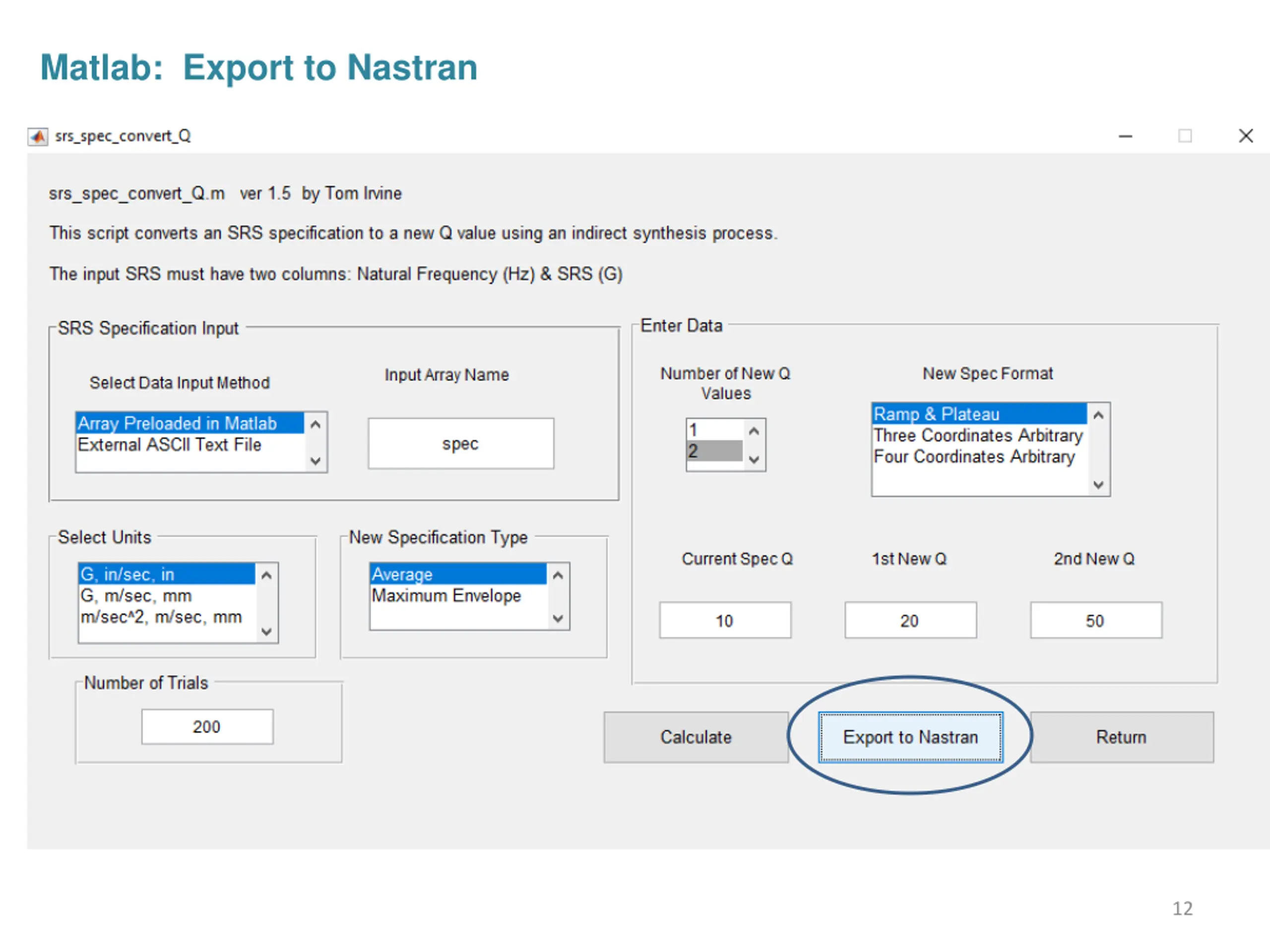Click the MATLAB icon in title bar
Viewport: 1270px width, 952px height.
pyautogui.click(x=37, y=136)
